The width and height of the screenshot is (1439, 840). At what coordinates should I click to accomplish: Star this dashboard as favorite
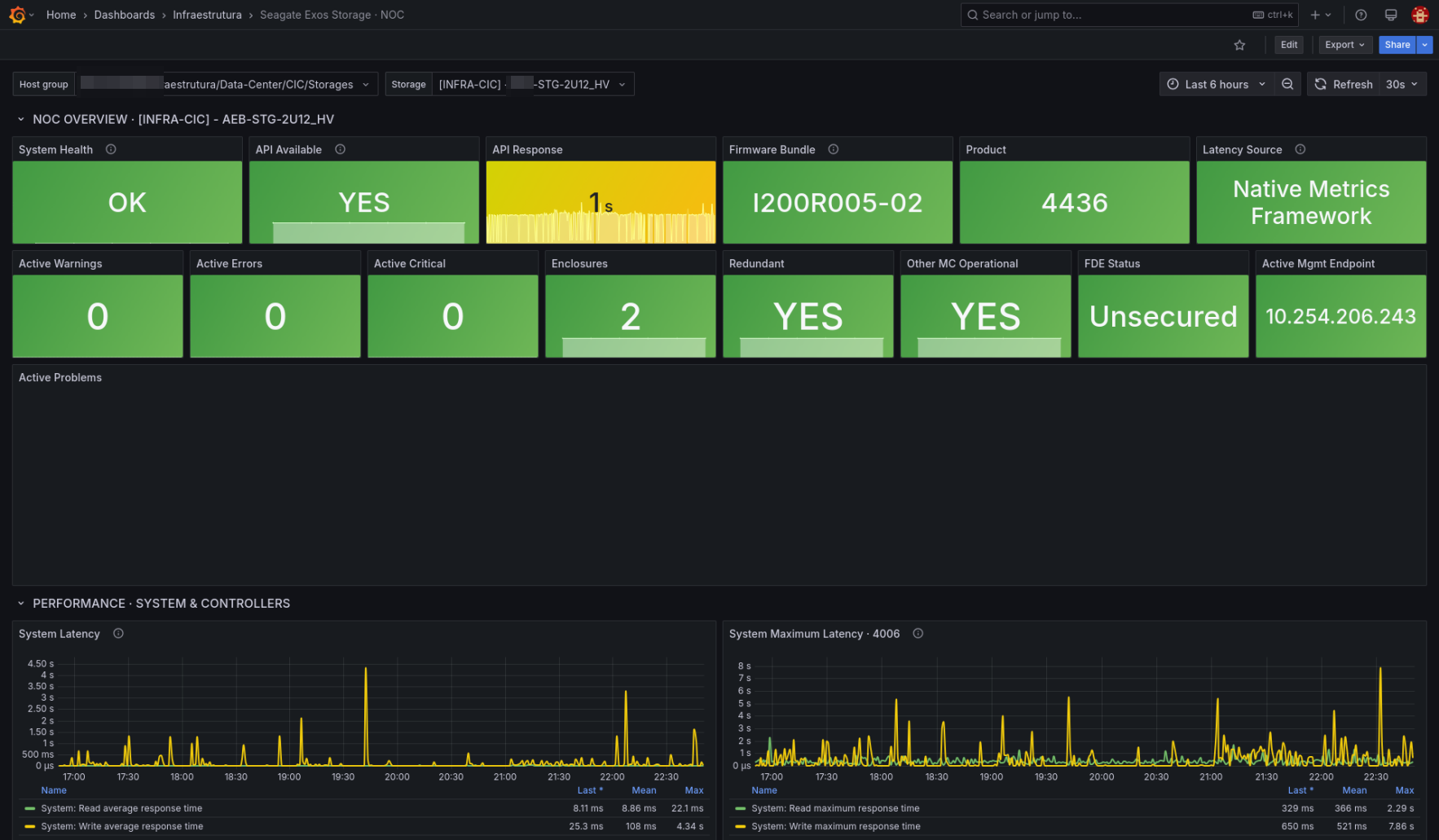click(1239, 45)
